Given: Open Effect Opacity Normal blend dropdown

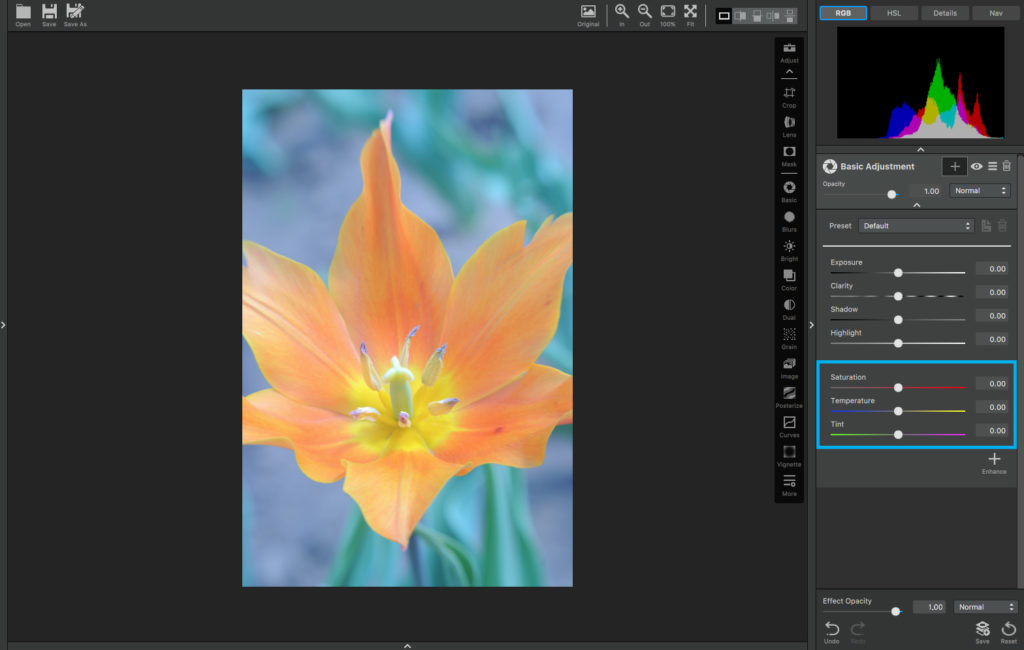Looking at the screenshot, I should [985, 607].
